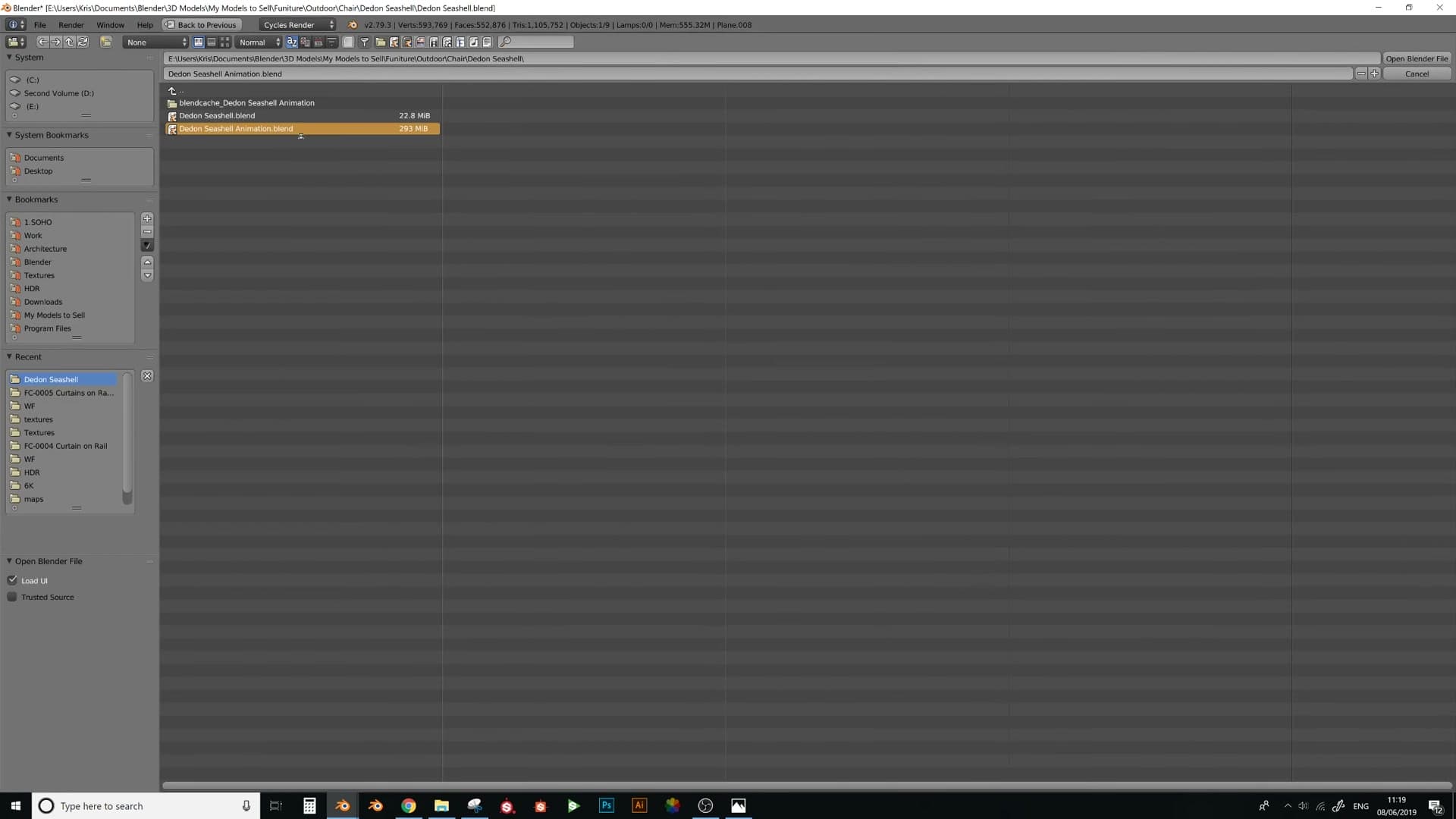Toggle script files filter icon
The width and height of the screenshot is (1456, 819).
[447, 42]
